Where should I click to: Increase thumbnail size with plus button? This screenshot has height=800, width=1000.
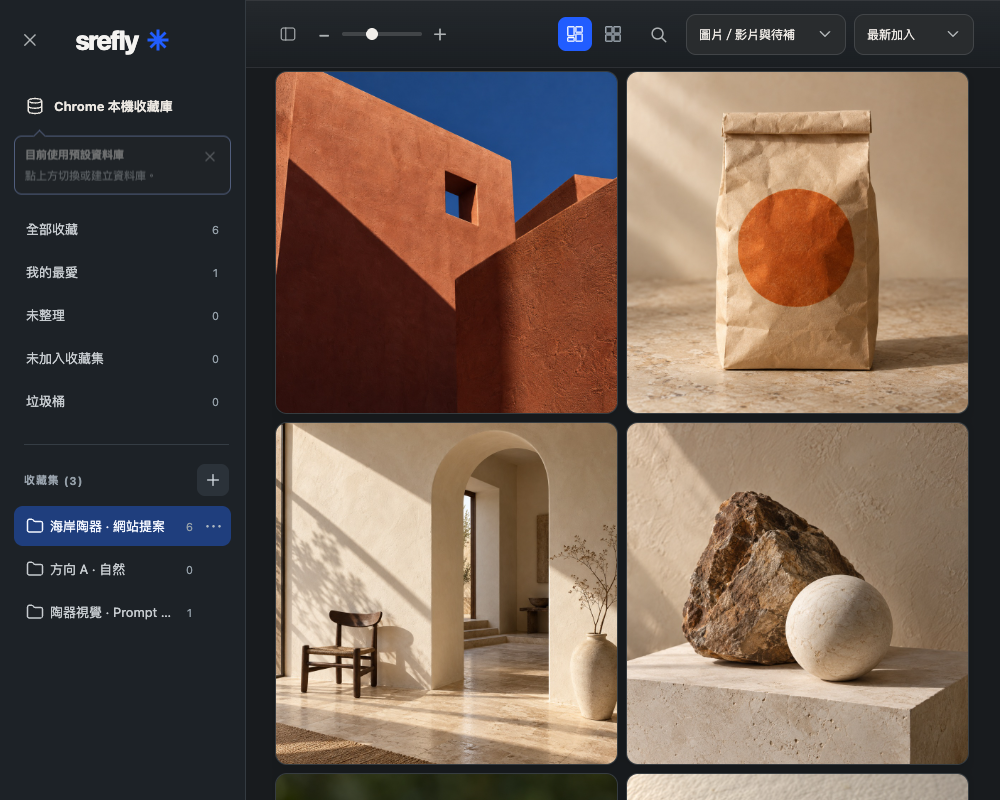point(440,34)
